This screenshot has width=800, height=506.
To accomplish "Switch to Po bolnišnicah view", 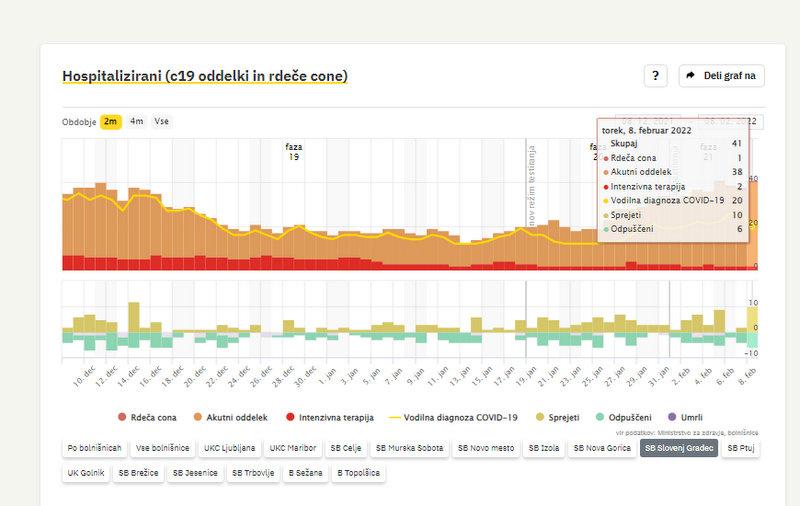I will pos(94,449).
